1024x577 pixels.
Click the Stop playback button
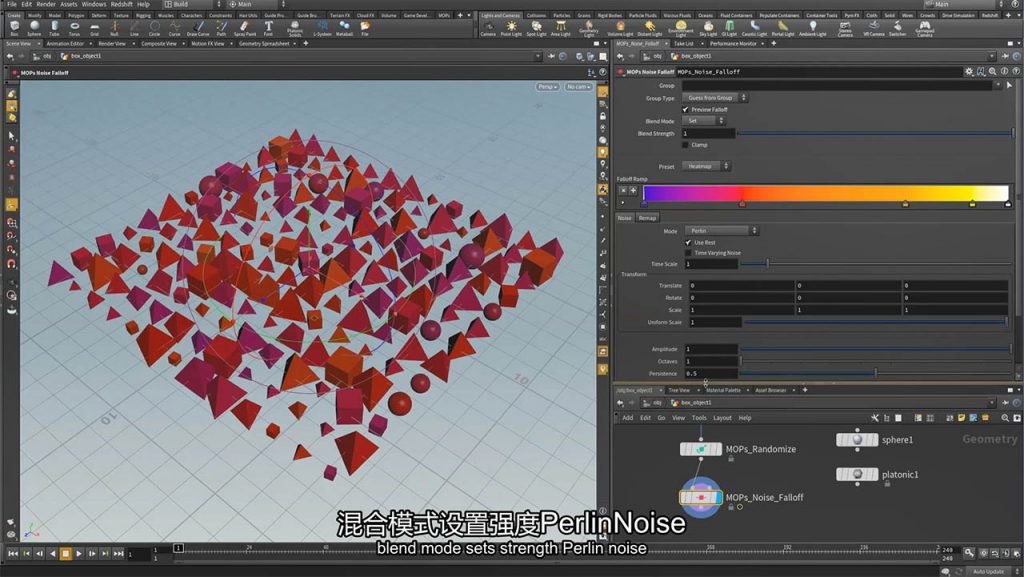click(x=65, y=554)
